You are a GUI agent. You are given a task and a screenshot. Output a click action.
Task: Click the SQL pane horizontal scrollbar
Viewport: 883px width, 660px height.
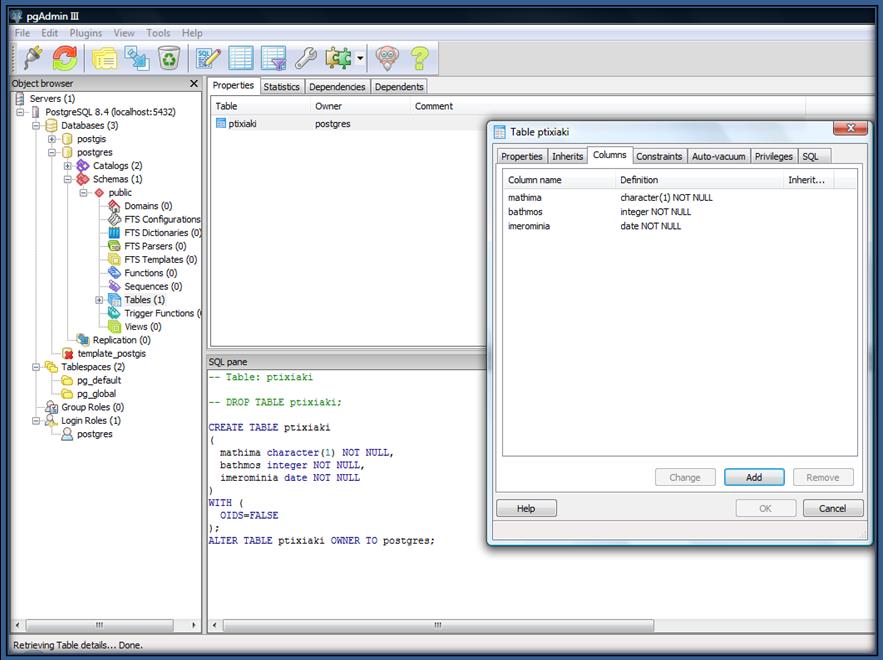439,625
